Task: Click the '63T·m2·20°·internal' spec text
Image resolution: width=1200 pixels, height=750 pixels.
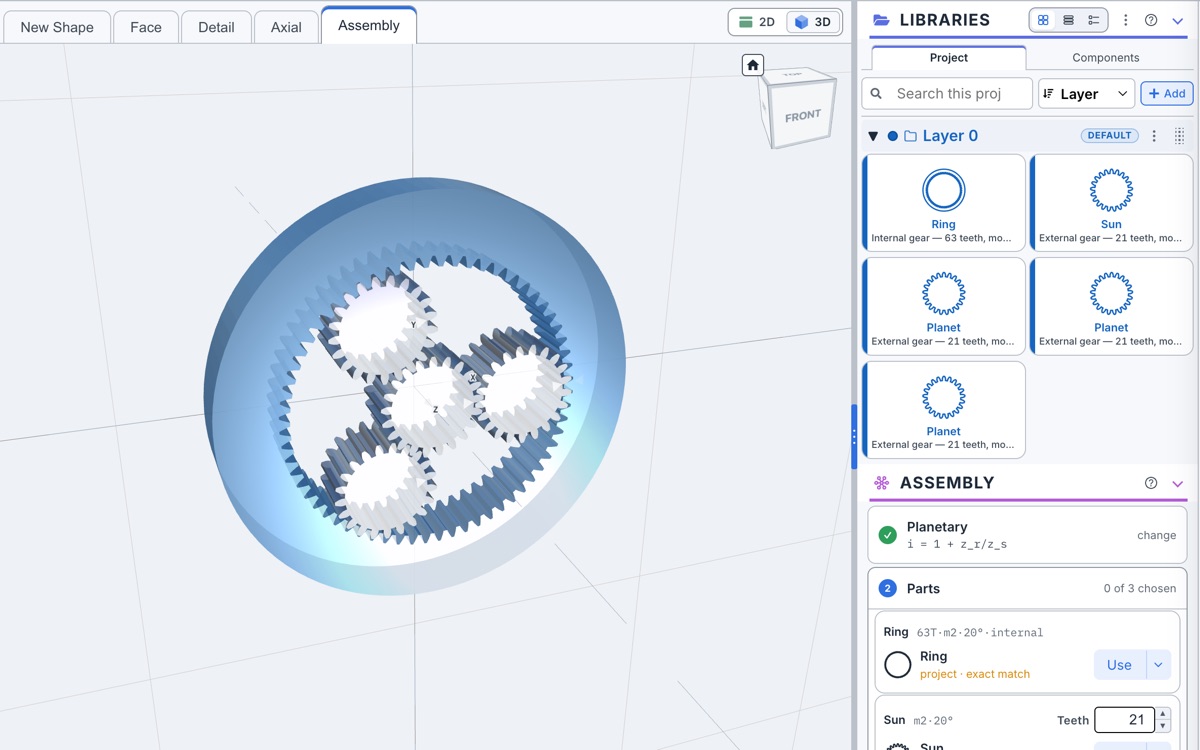Action: 980,632
